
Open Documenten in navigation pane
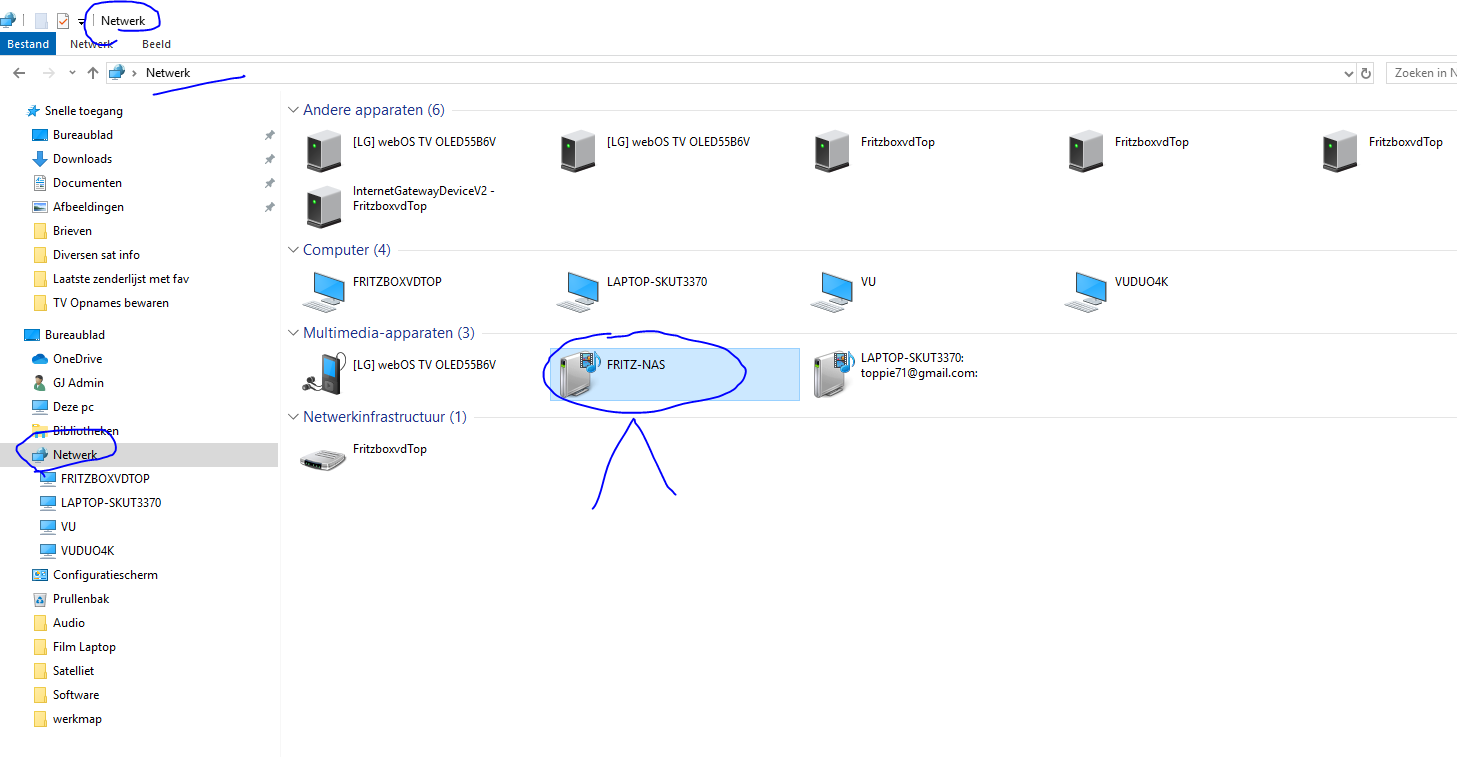coord(87,183)
